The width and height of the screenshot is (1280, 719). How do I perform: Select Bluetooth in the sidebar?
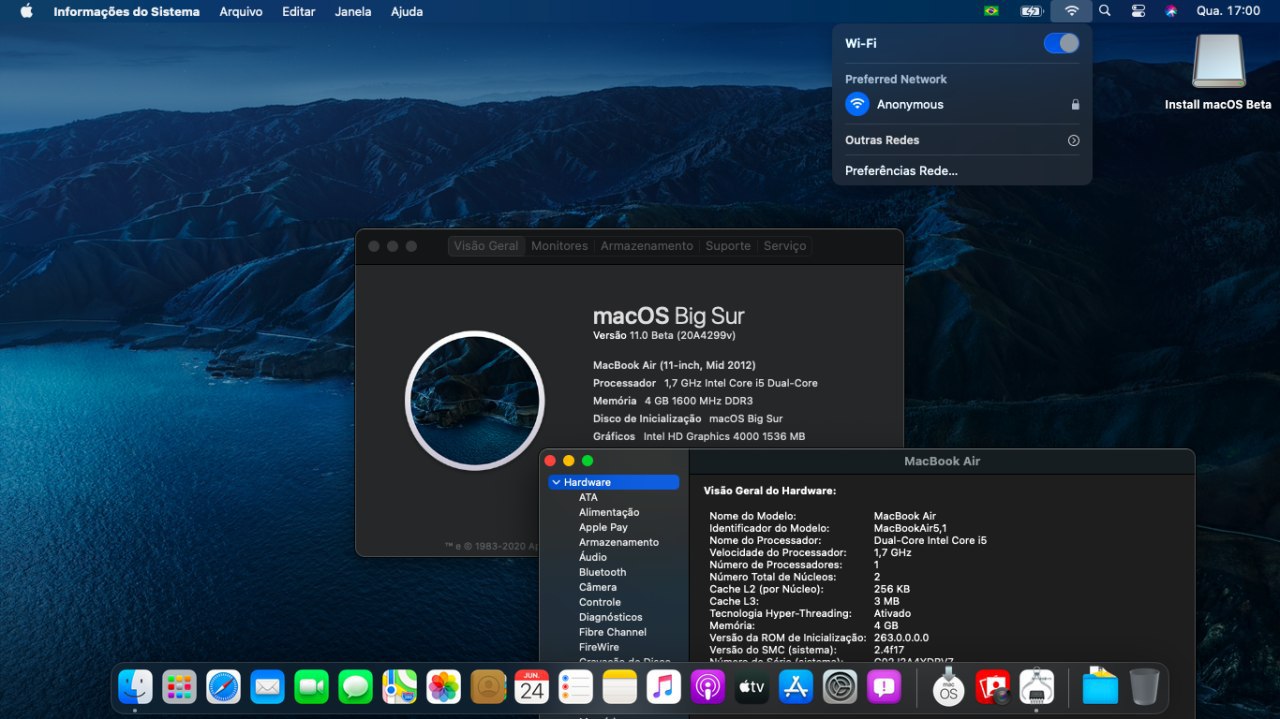[x=602, y=572]
